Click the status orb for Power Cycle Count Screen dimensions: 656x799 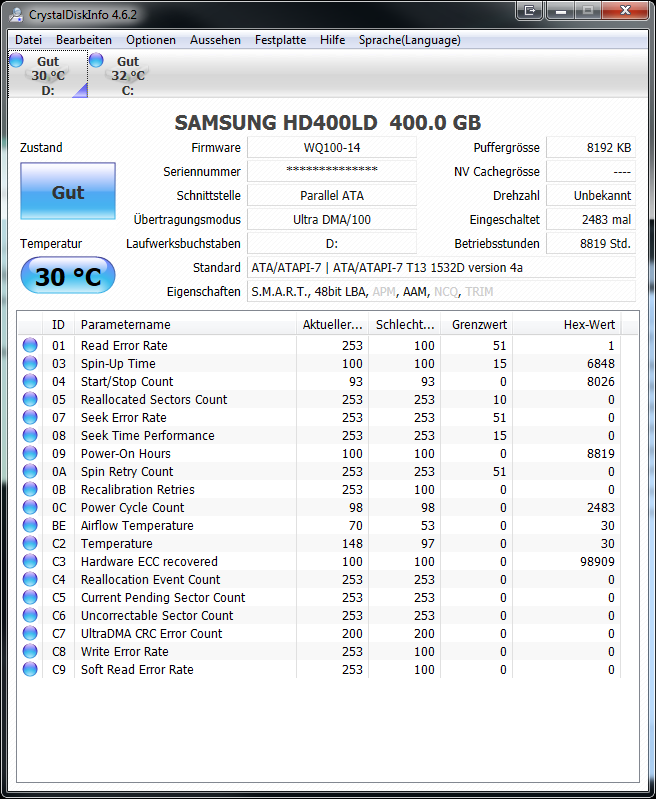point(30,507)
